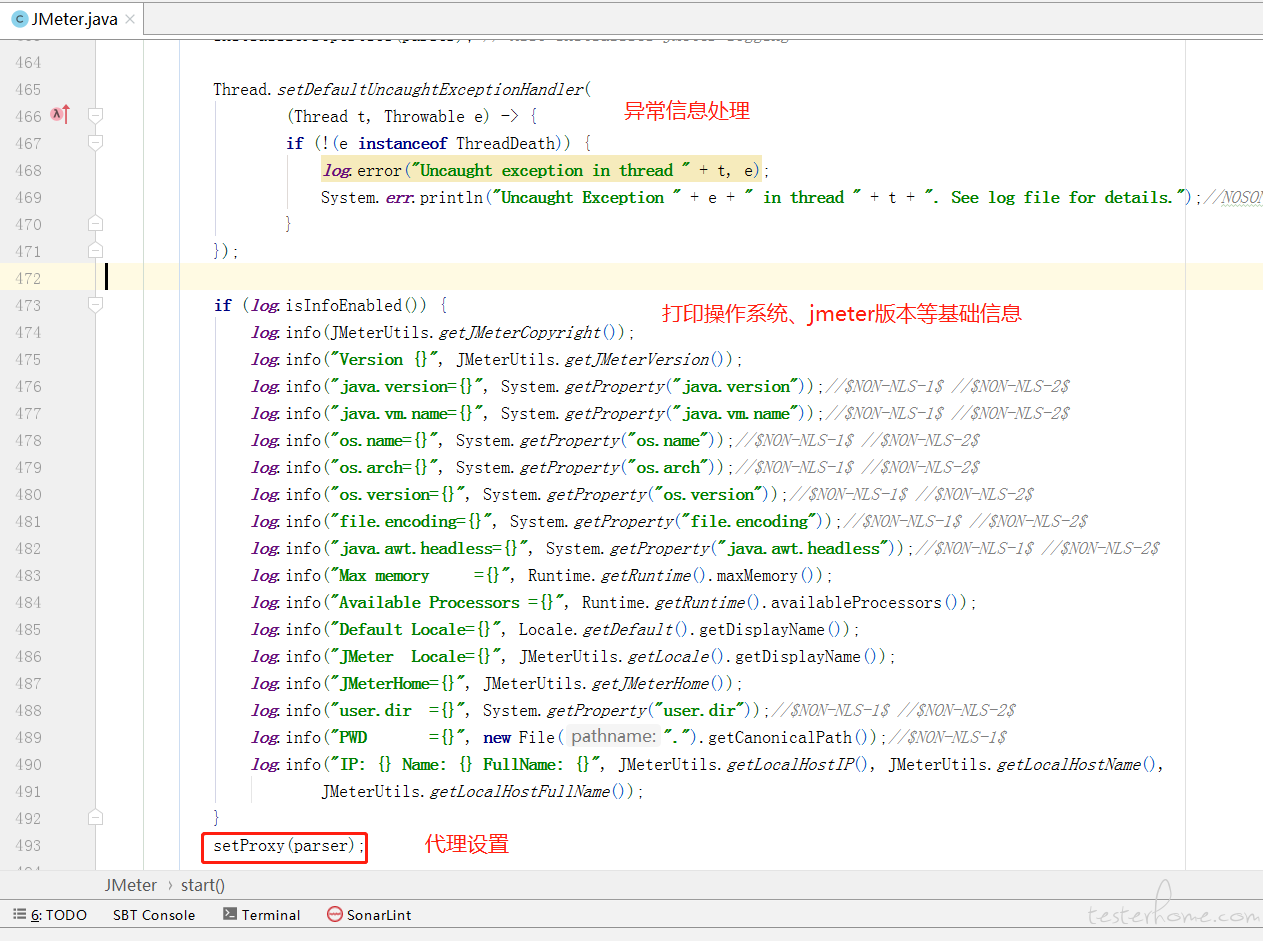
Task: Collapse the isInfoEnabled block at line 473
Action: (96, 304)
